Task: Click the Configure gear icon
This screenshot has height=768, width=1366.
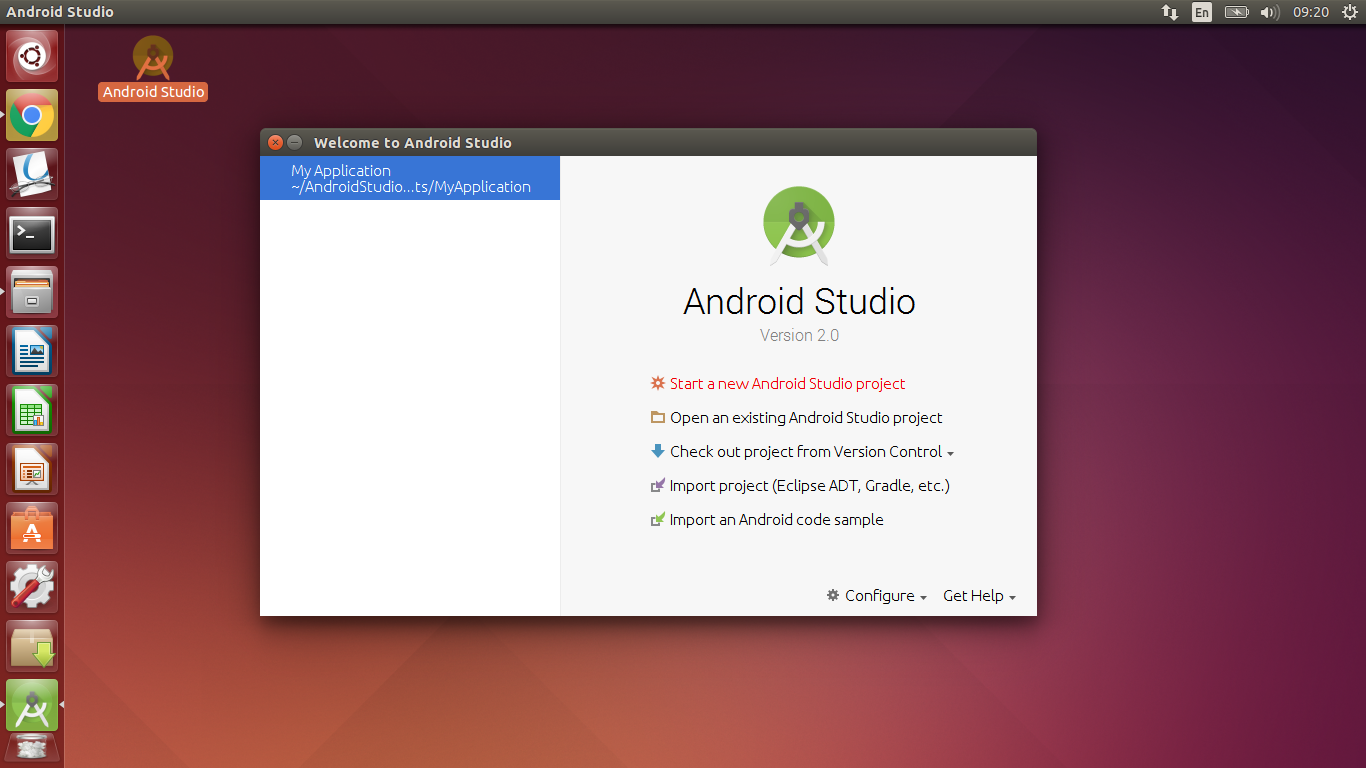Action: click(x=833, y=595)
